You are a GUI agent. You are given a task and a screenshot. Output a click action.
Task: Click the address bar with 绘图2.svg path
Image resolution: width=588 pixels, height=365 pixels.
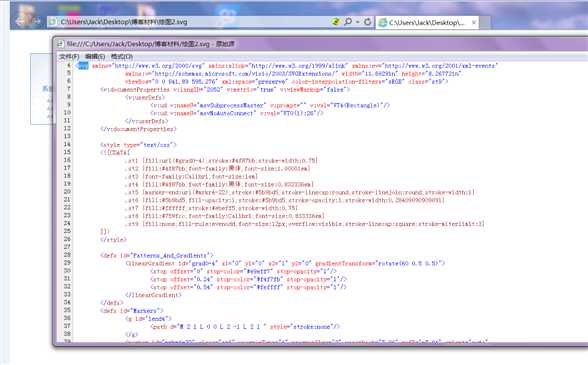pos(188,22)
